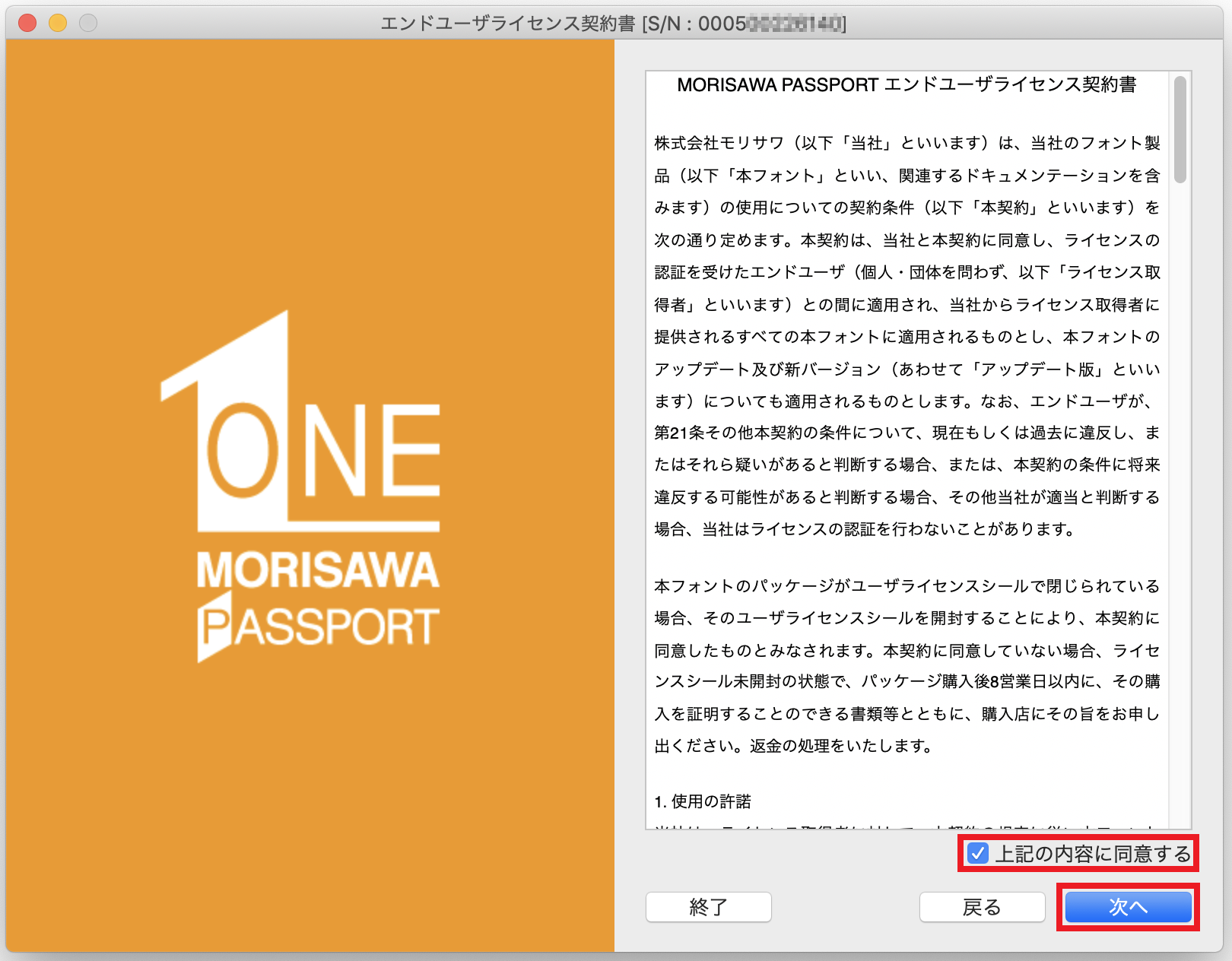Click the license text scrollbar thumb
The height and width of the screenshot is (961, 1232).
1180,129
